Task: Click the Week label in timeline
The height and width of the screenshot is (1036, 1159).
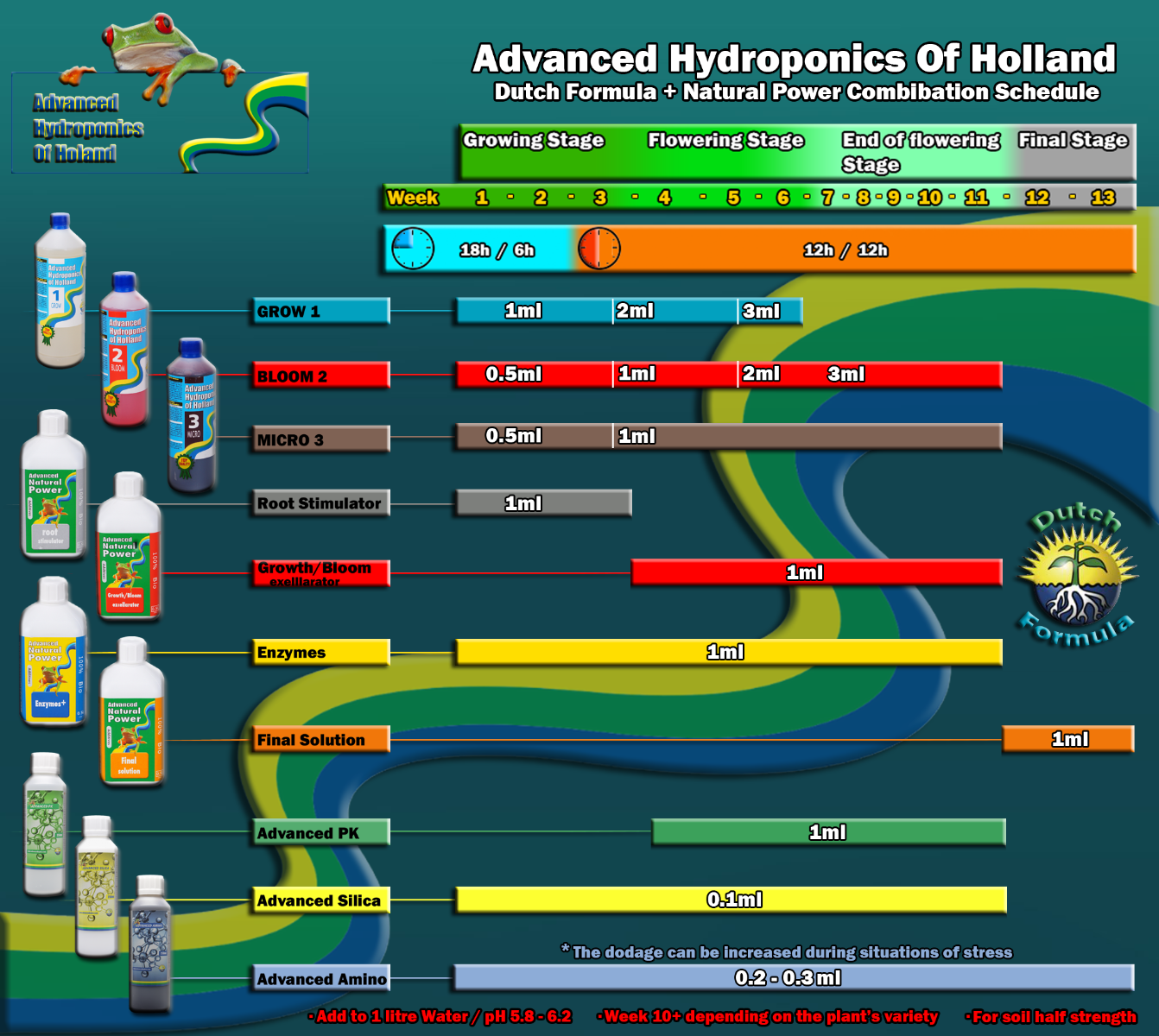Action: pos(413,198)
